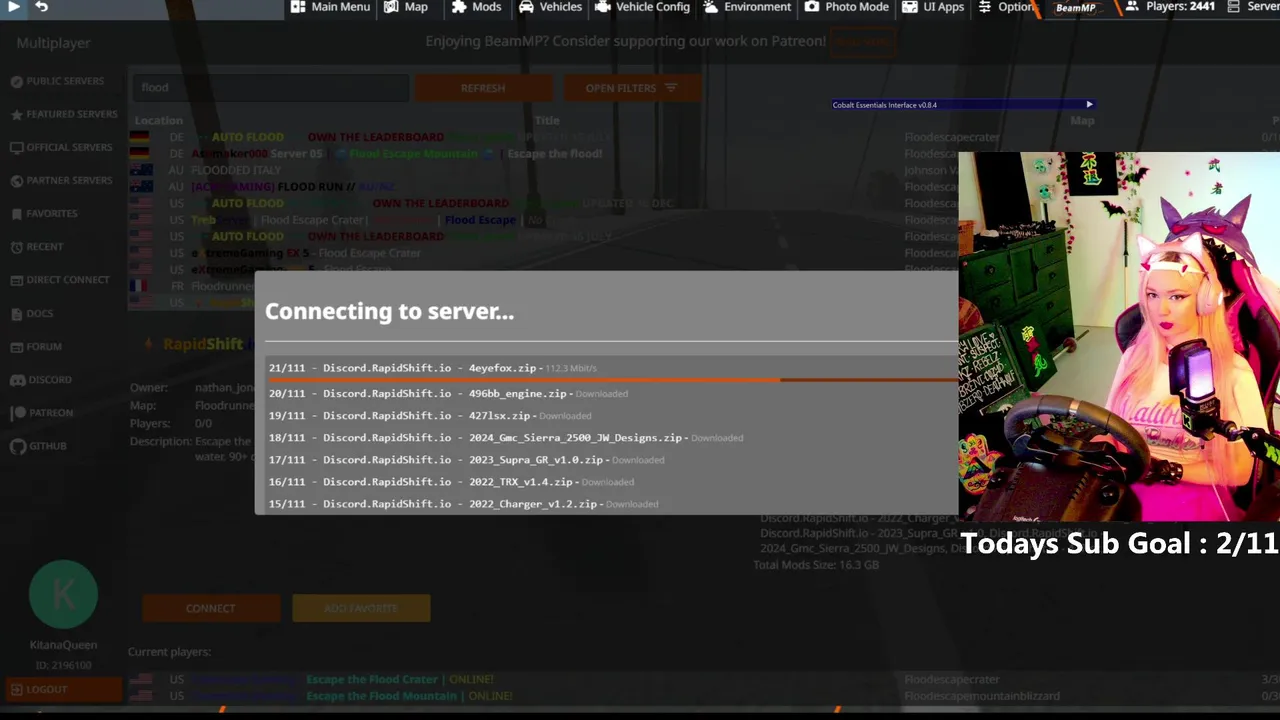Viewport: 1280px width, 720px height.
Task: Open Favorites in the sidebar
Action: 44,213
